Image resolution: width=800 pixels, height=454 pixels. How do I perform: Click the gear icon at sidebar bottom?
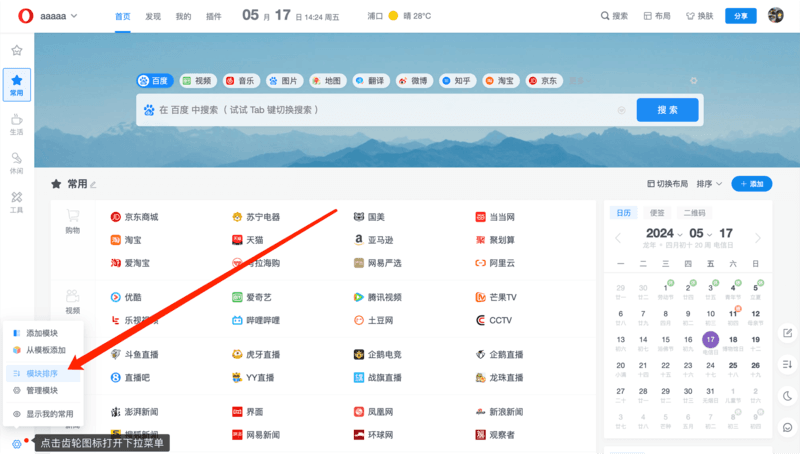pos(16,444)
